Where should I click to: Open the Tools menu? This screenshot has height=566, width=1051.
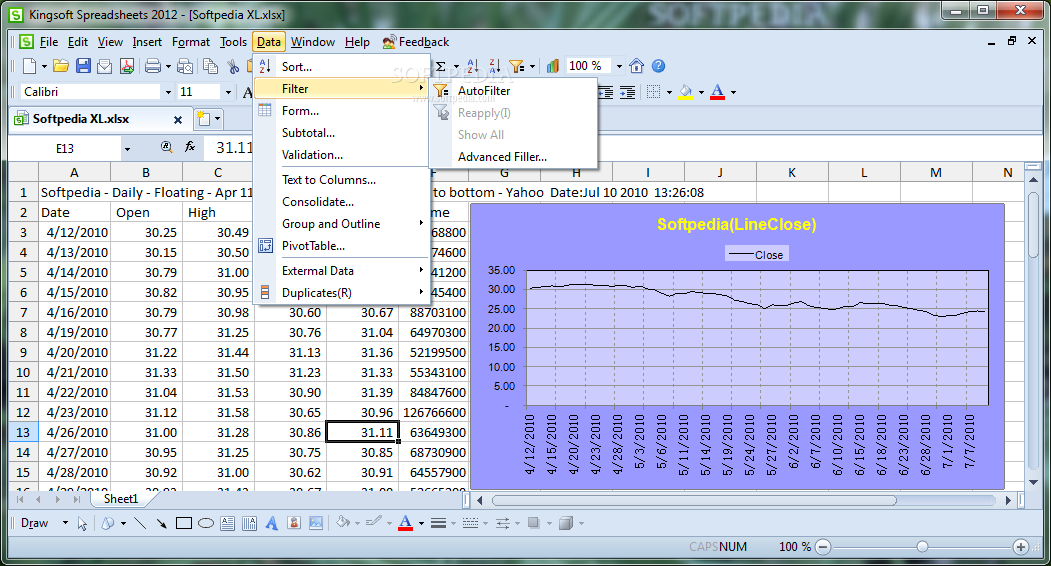[x=233, y=42]
